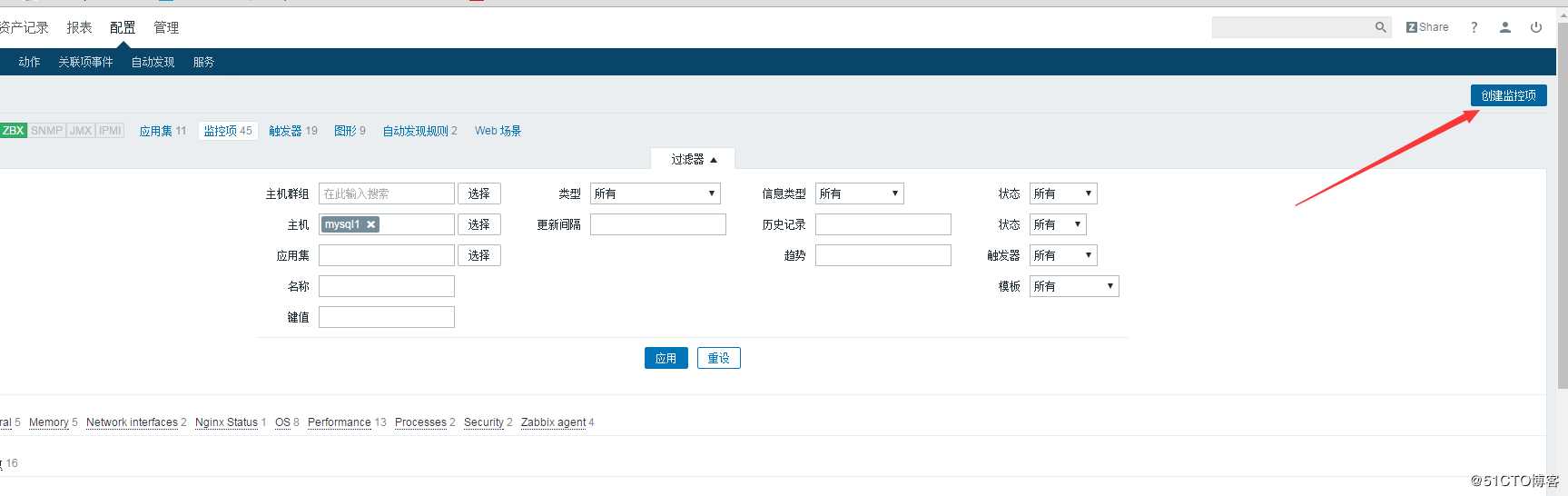Open Web 场景 link

point(498,131)
